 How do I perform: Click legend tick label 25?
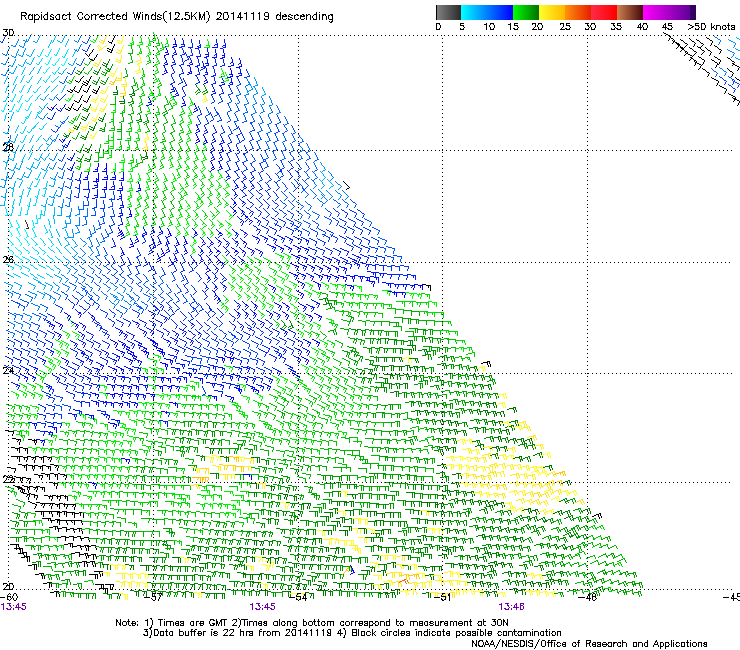pos(565,27)
